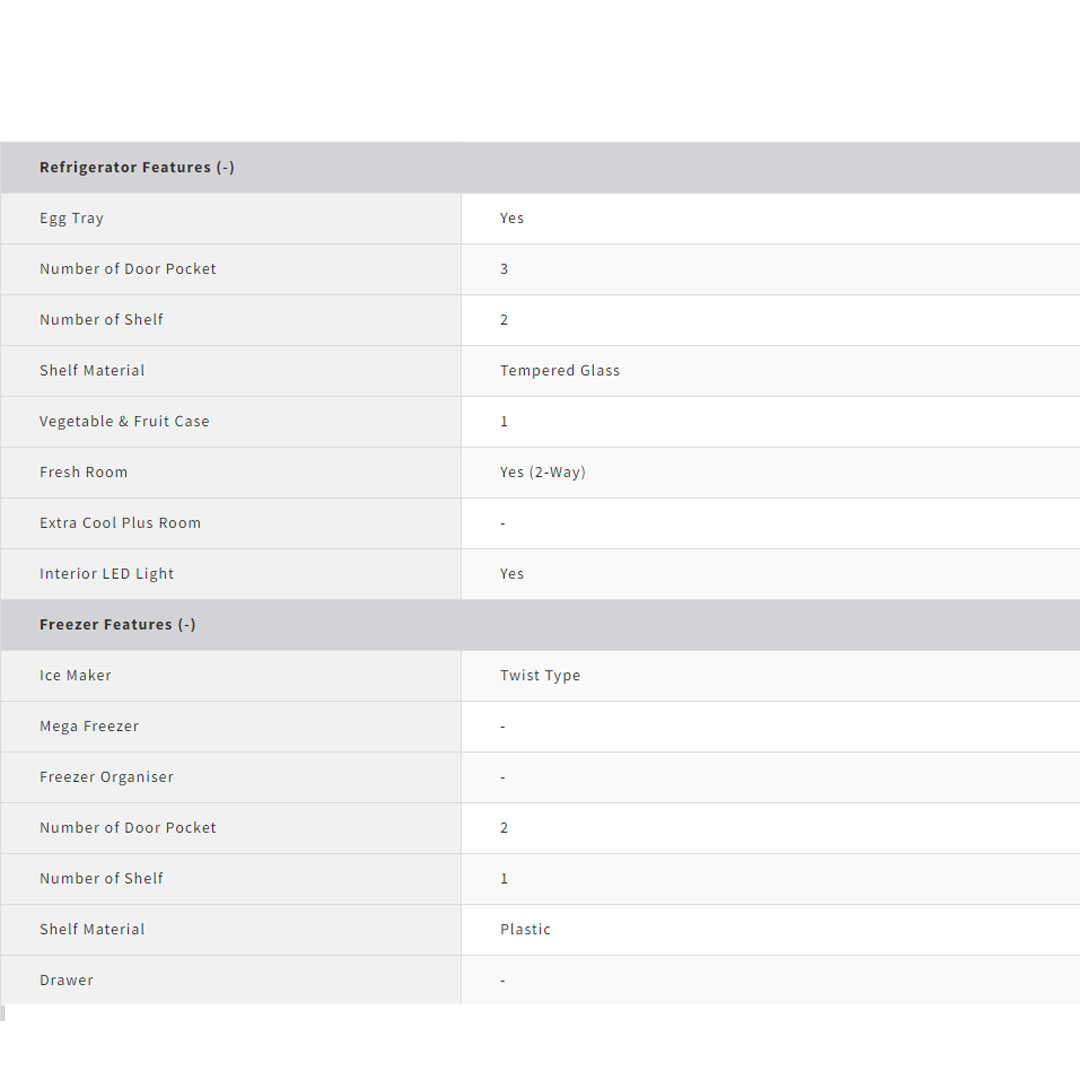Select the Fresh Room label
Viewport: 1080px width, 1080px height.
point(84,472)
